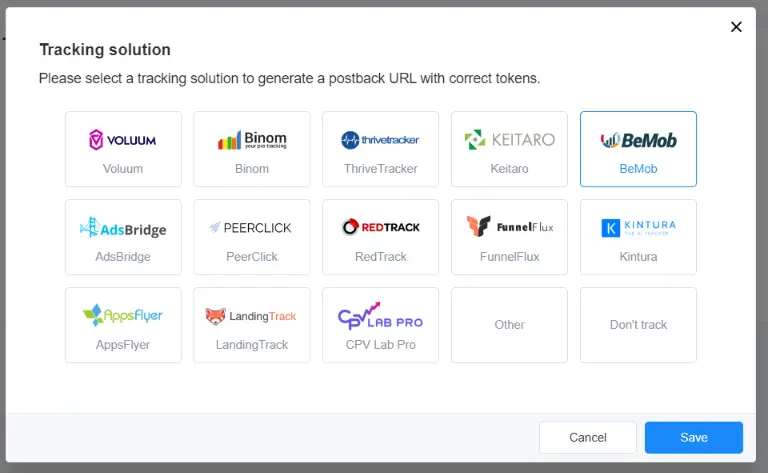Choose the Kintura logo
The height and width of the screenshot is (473, 768).
[x=638, y=228]
